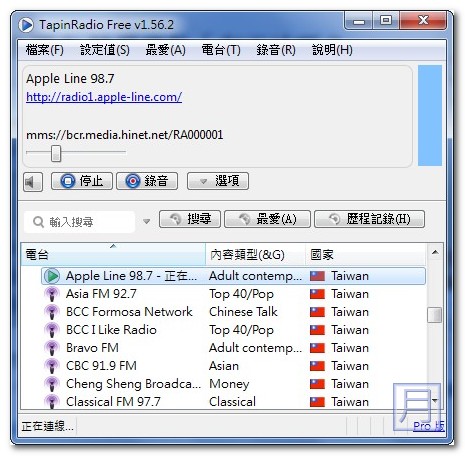465x456 pixels.
Task: Click the Taiwan flag in BCC Formosa Network row
Action: [x=317, y=312]
